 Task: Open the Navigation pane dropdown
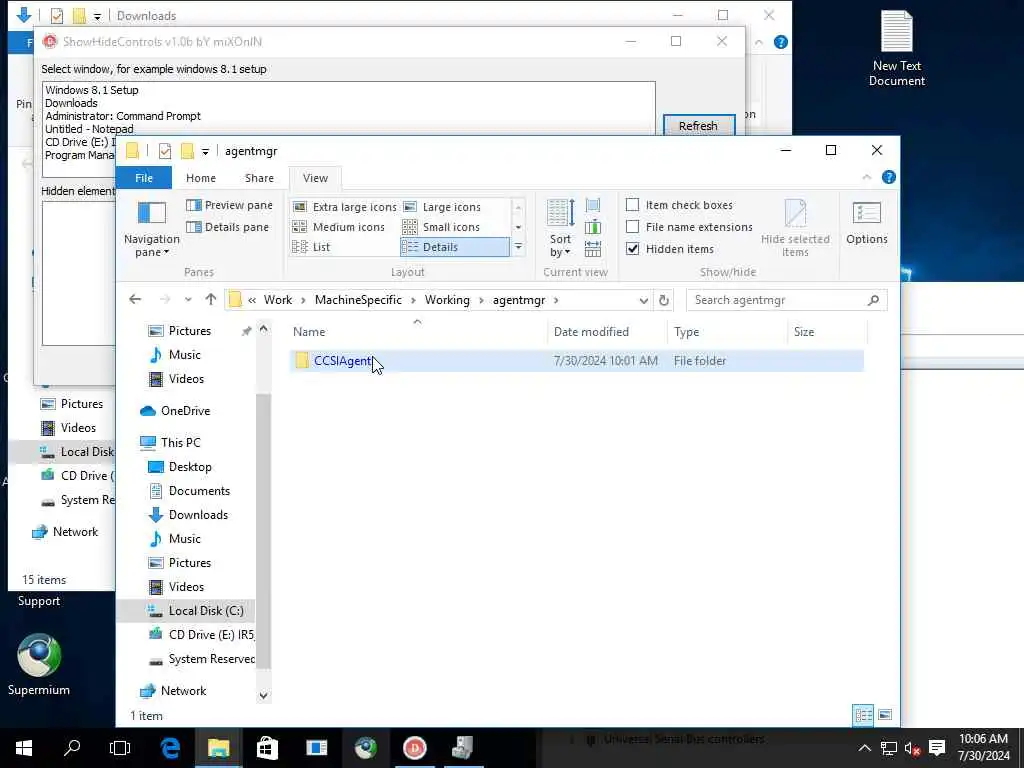[x=152, y=229]
